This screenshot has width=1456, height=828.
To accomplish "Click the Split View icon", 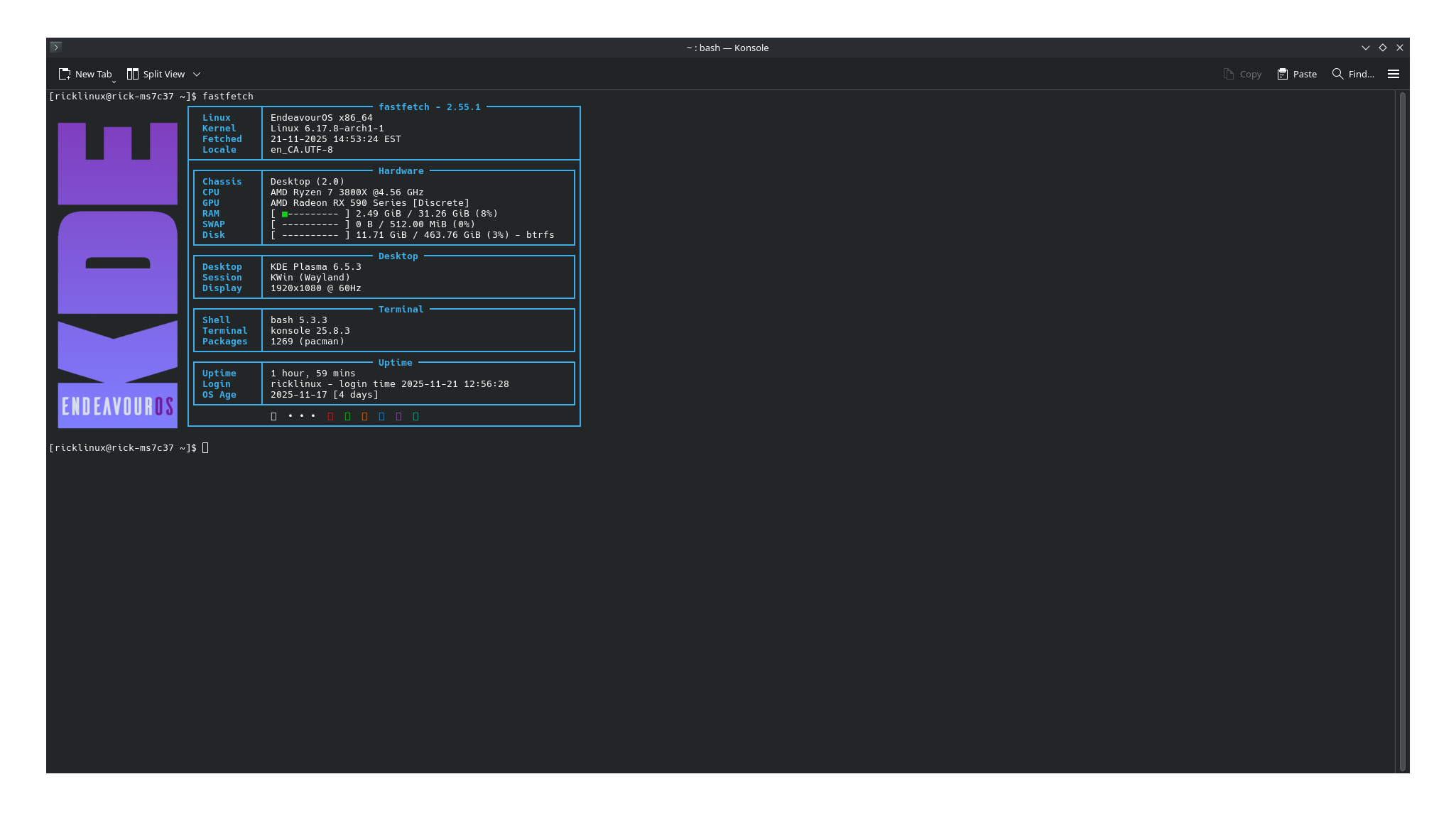I will point(133,74).
